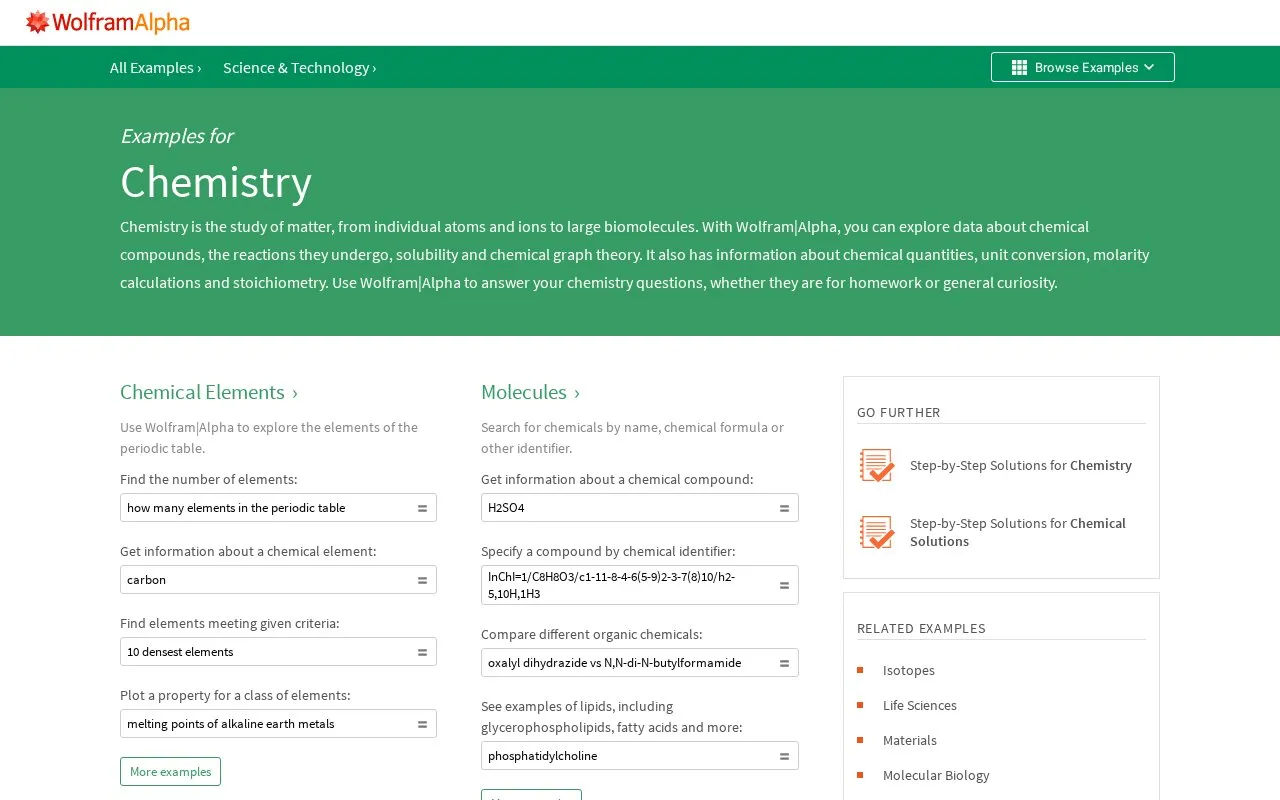Select the 'carbon' example query

click(x=278, y=580)
